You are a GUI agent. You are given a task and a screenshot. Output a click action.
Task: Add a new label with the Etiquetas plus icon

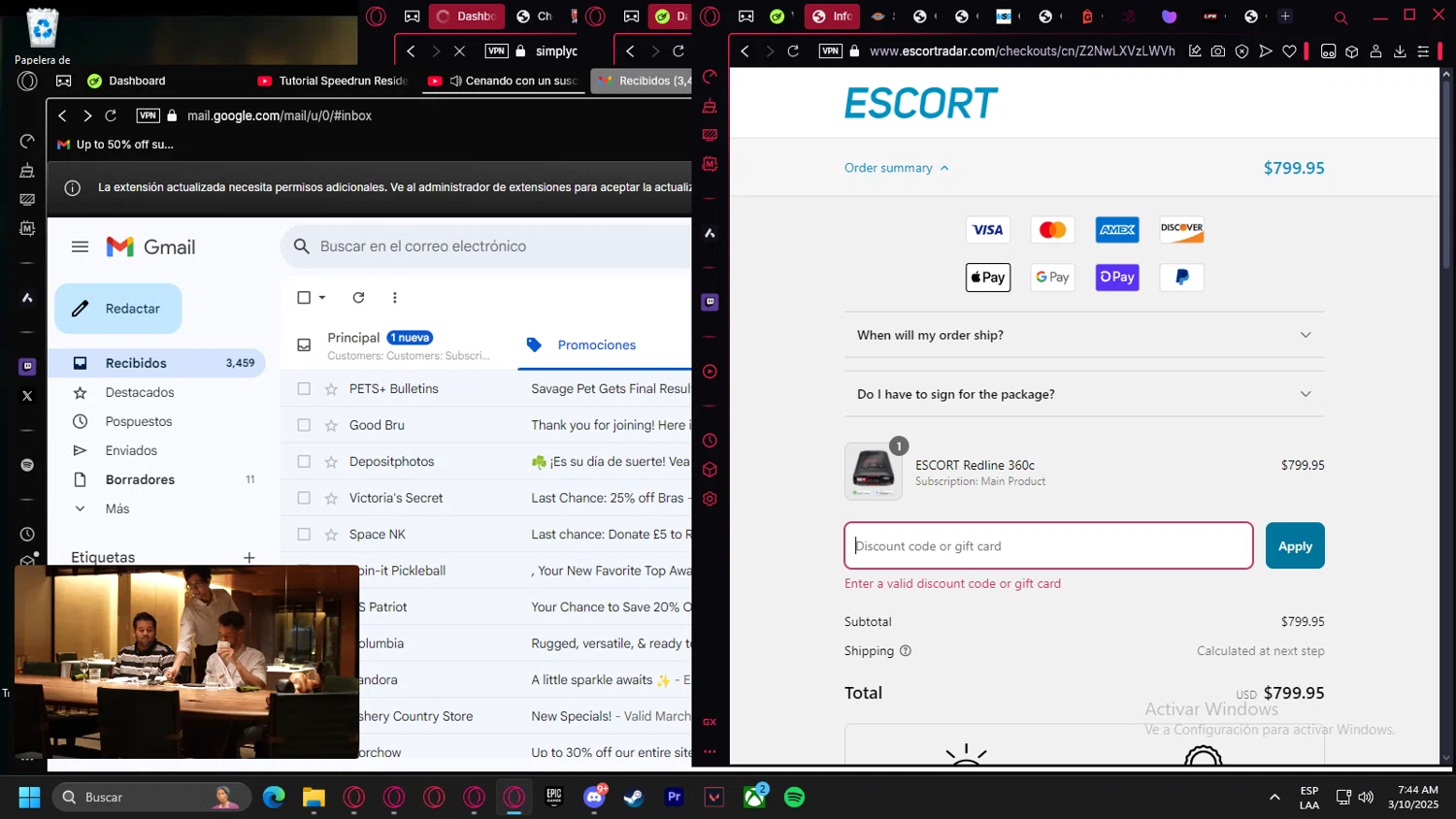[x=249, y=558]
